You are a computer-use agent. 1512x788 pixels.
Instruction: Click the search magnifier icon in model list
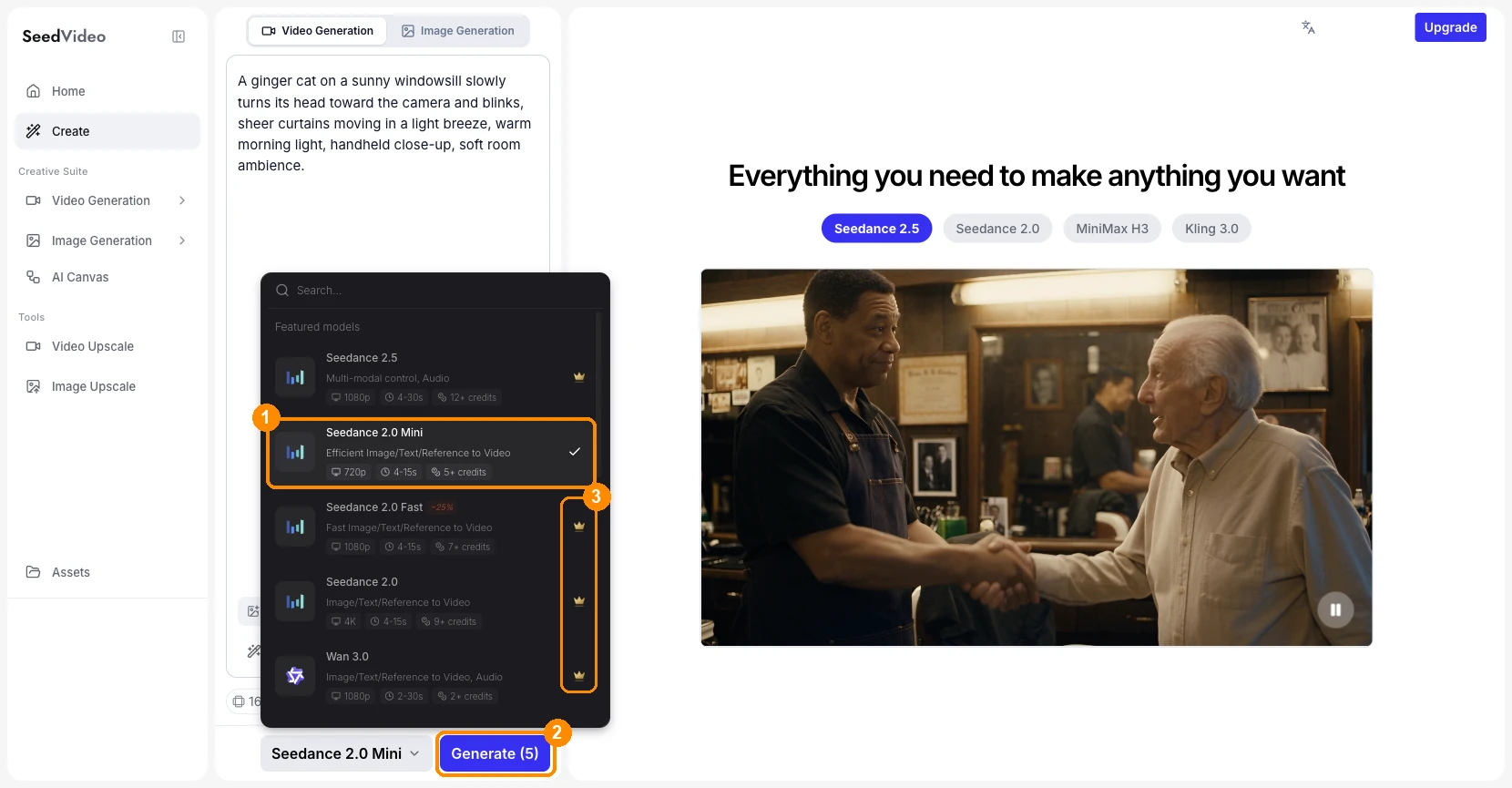pyautogui.click(x=282, y=291)
